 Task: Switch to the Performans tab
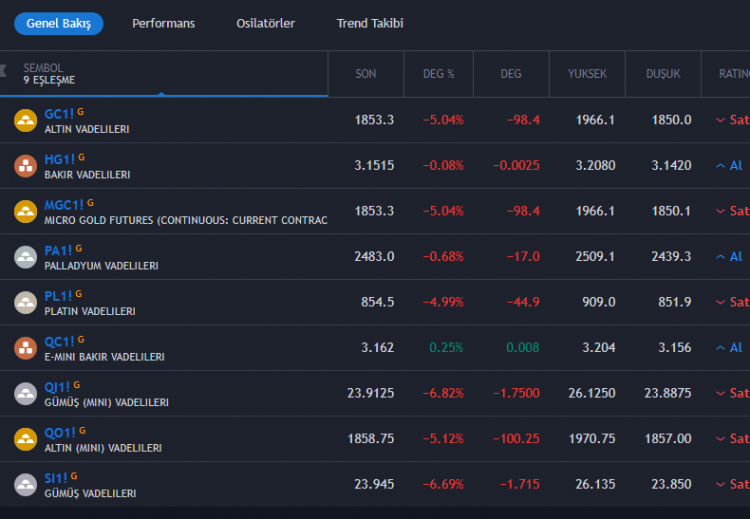(x=163, y=23)
